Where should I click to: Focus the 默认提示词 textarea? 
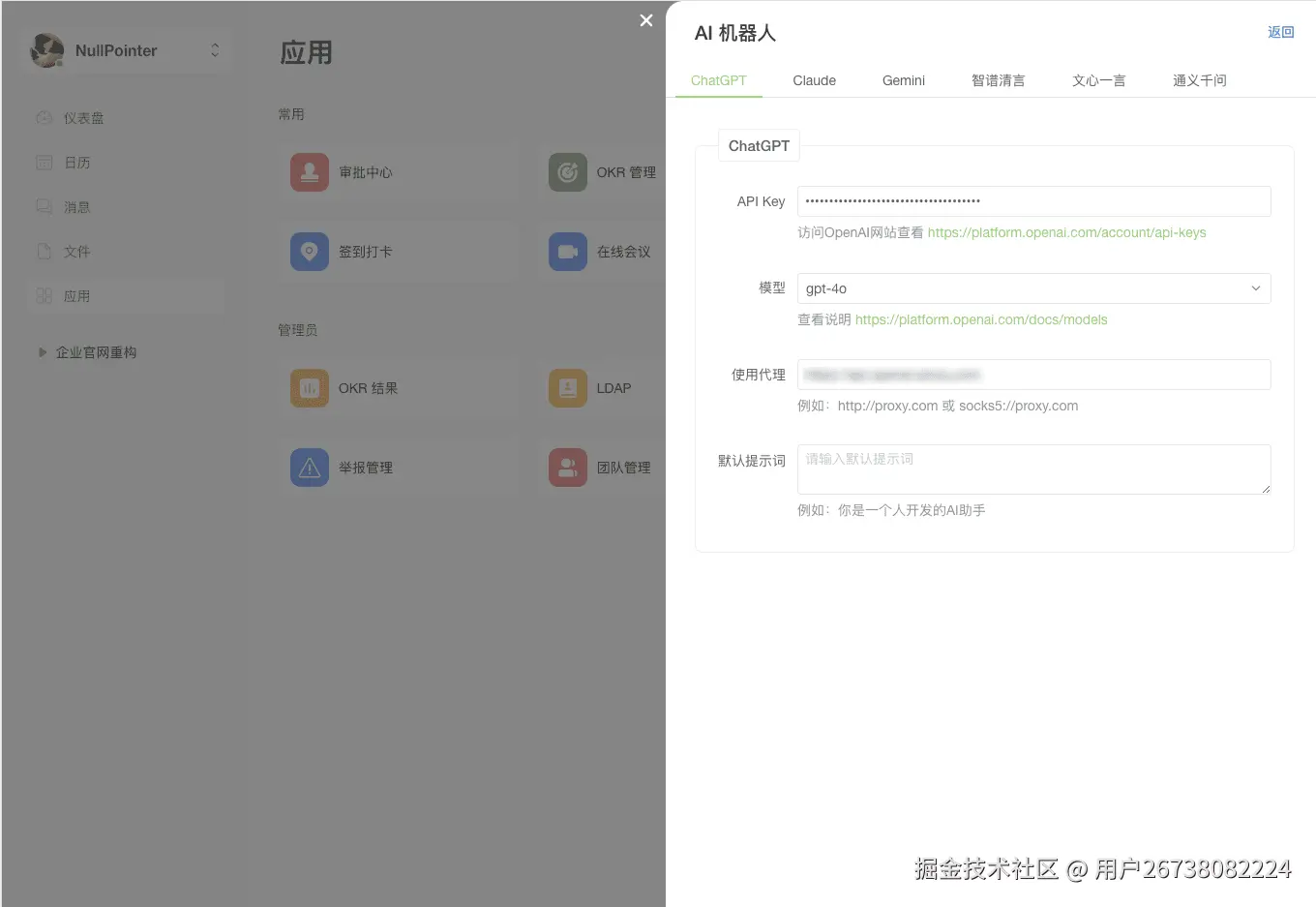[1033, 469]
